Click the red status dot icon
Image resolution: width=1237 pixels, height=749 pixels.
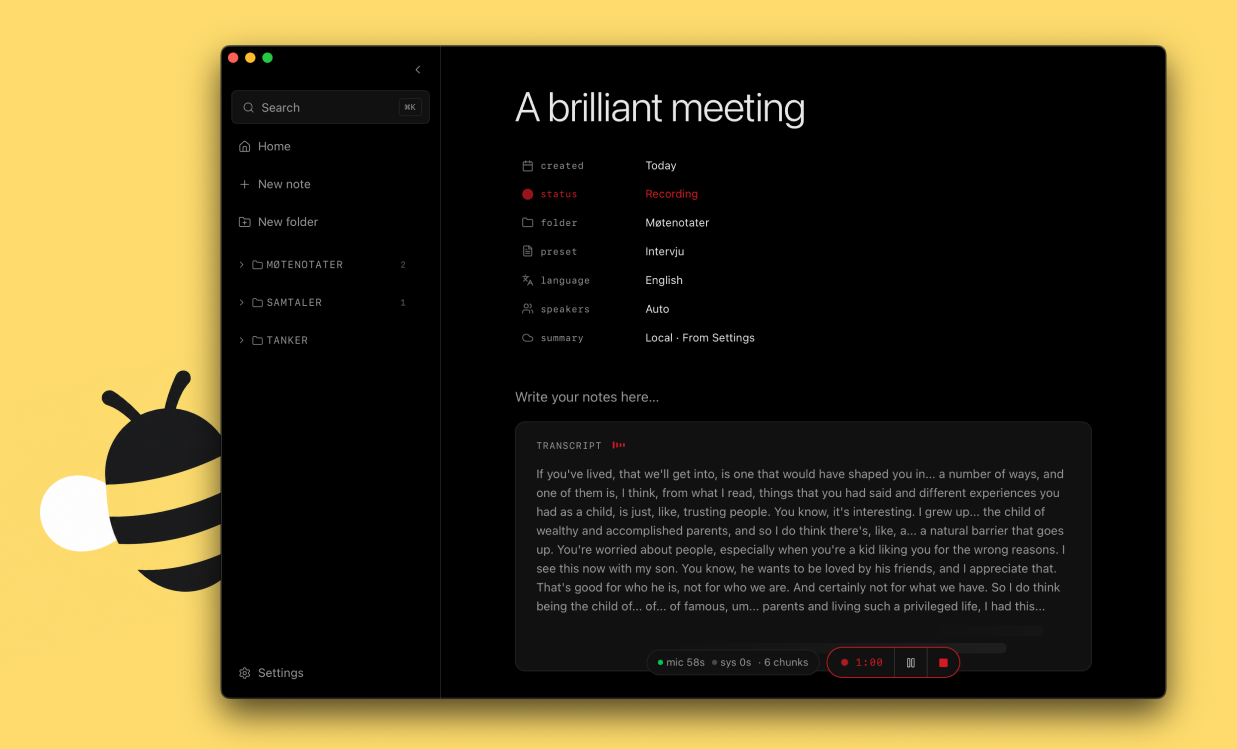528,194
